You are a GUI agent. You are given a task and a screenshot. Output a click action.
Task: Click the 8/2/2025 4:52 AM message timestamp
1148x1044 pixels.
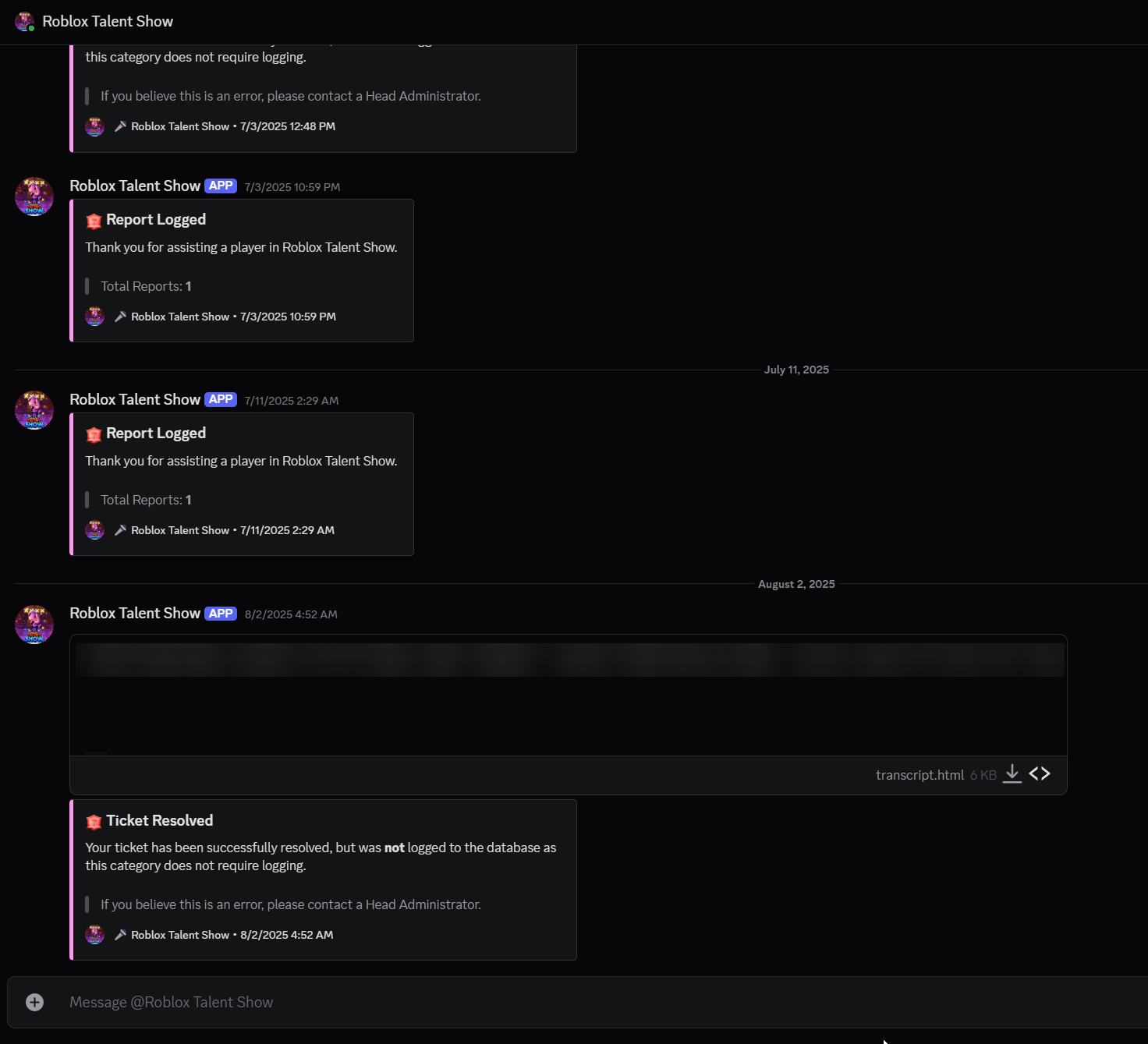pyautogui.click(x=291, y=614)
